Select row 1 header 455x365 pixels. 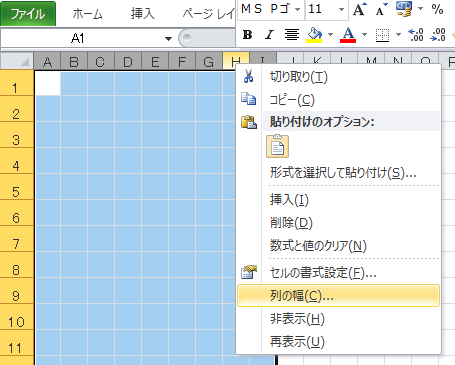pyautogui.click(x=17, y=83)
